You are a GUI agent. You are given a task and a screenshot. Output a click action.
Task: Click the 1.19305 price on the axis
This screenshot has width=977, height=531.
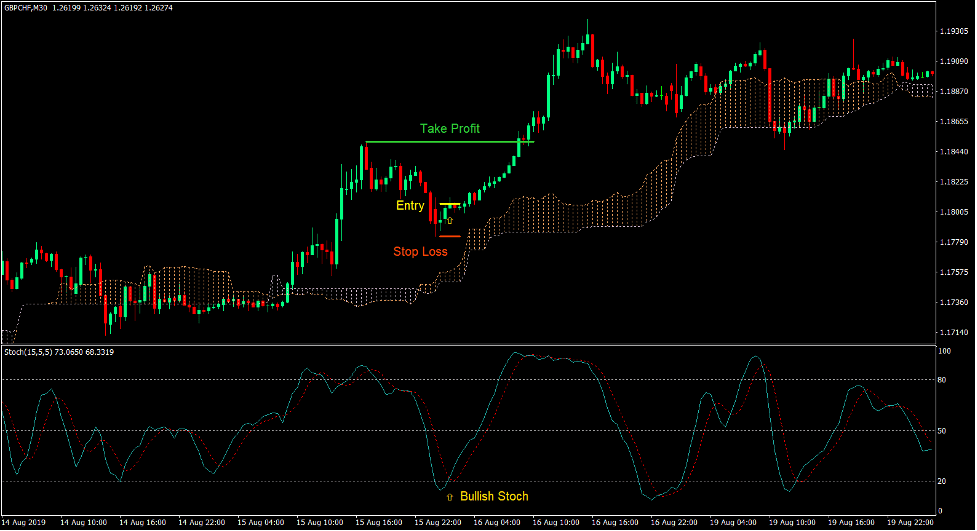click(x=954, y=32)
